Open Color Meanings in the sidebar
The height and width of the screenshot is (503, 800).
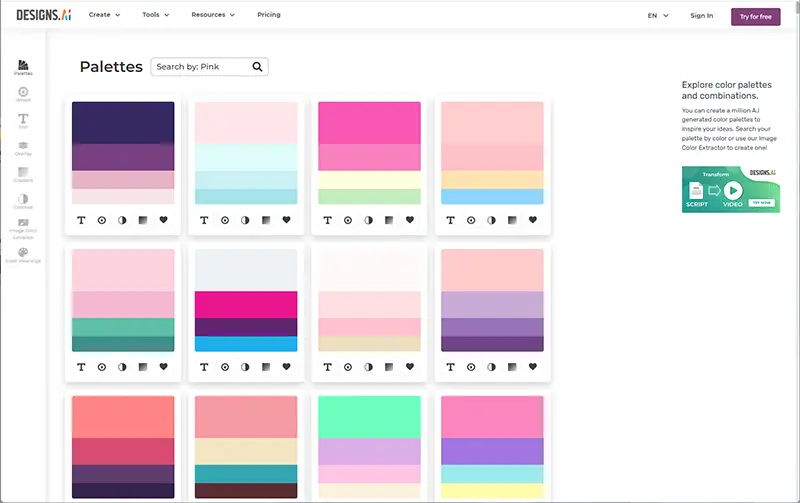point(23,254)
